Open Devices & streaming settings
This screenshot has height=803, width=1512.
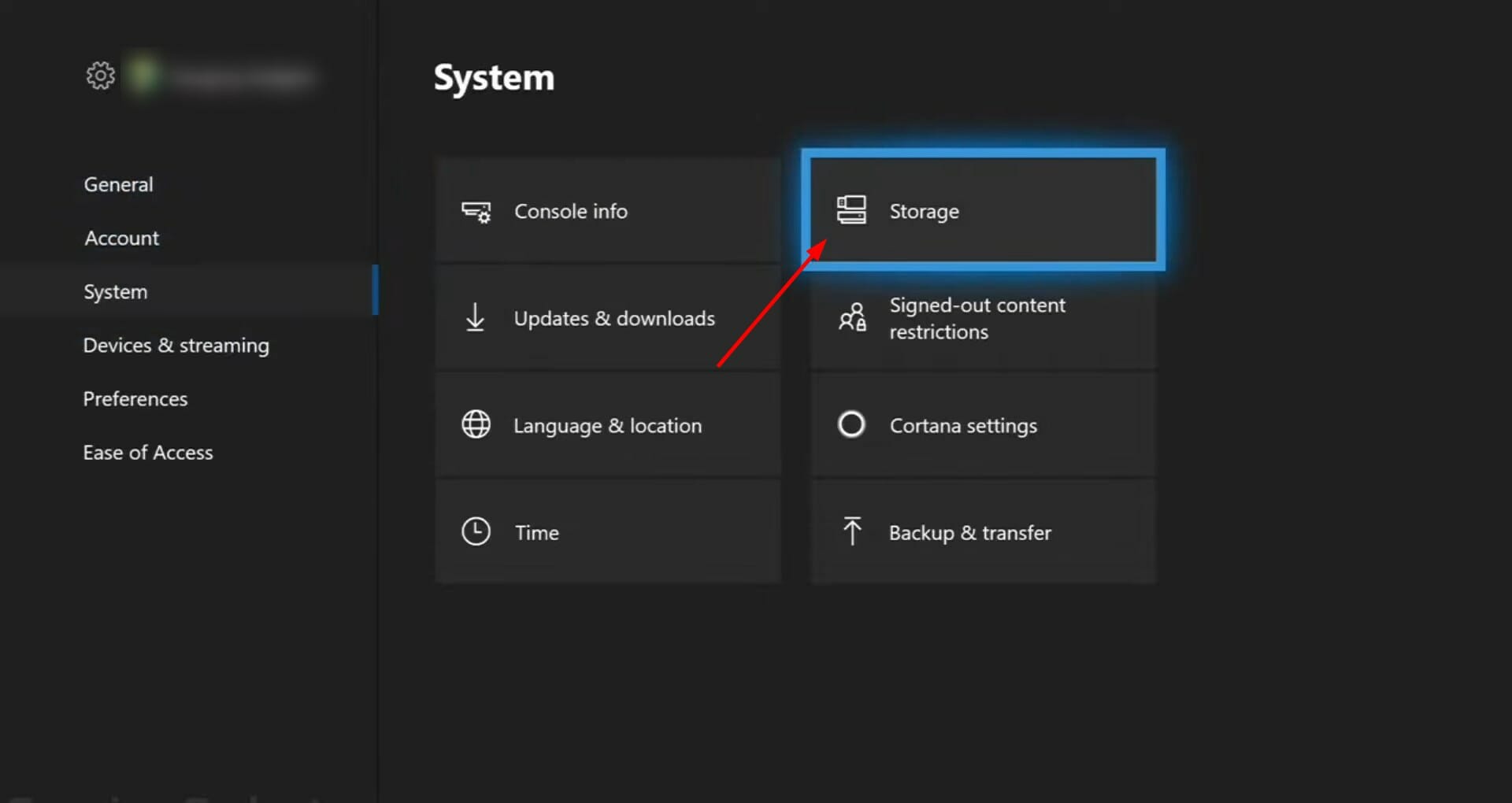tap(176, 345)
